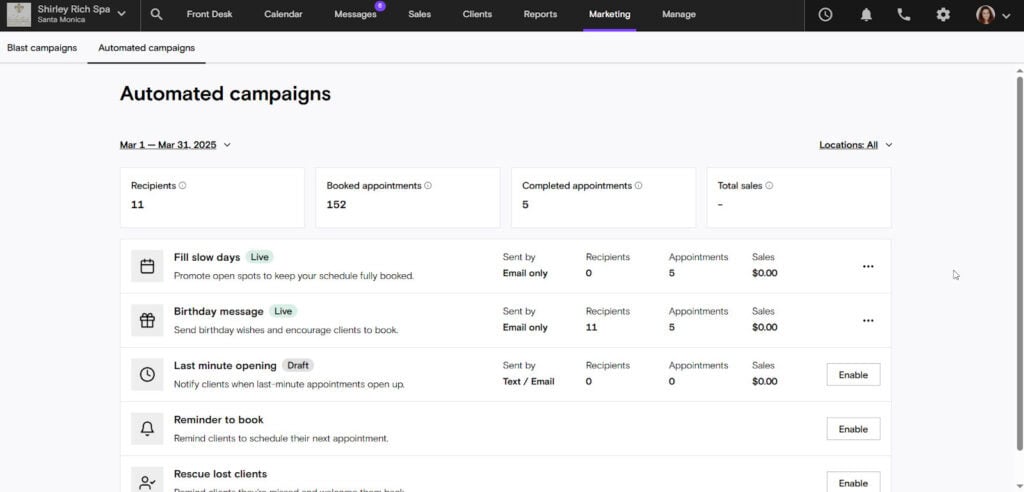Open settings gear icon
Viewport: 1024px width, 492px height.
(x=943, y=14)
